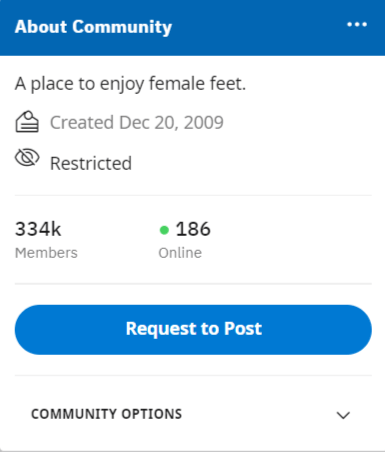
Task: Click the crossed-out eye Restricted icon
Action: click(x=27, y=157)
